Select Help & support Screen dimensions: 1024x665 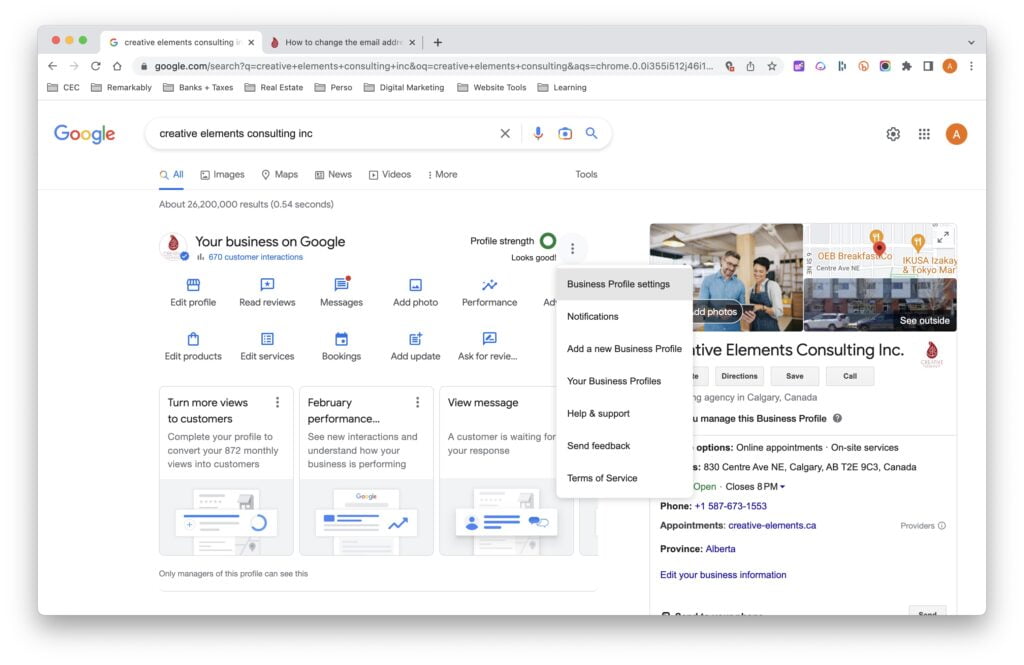(624, 414)
